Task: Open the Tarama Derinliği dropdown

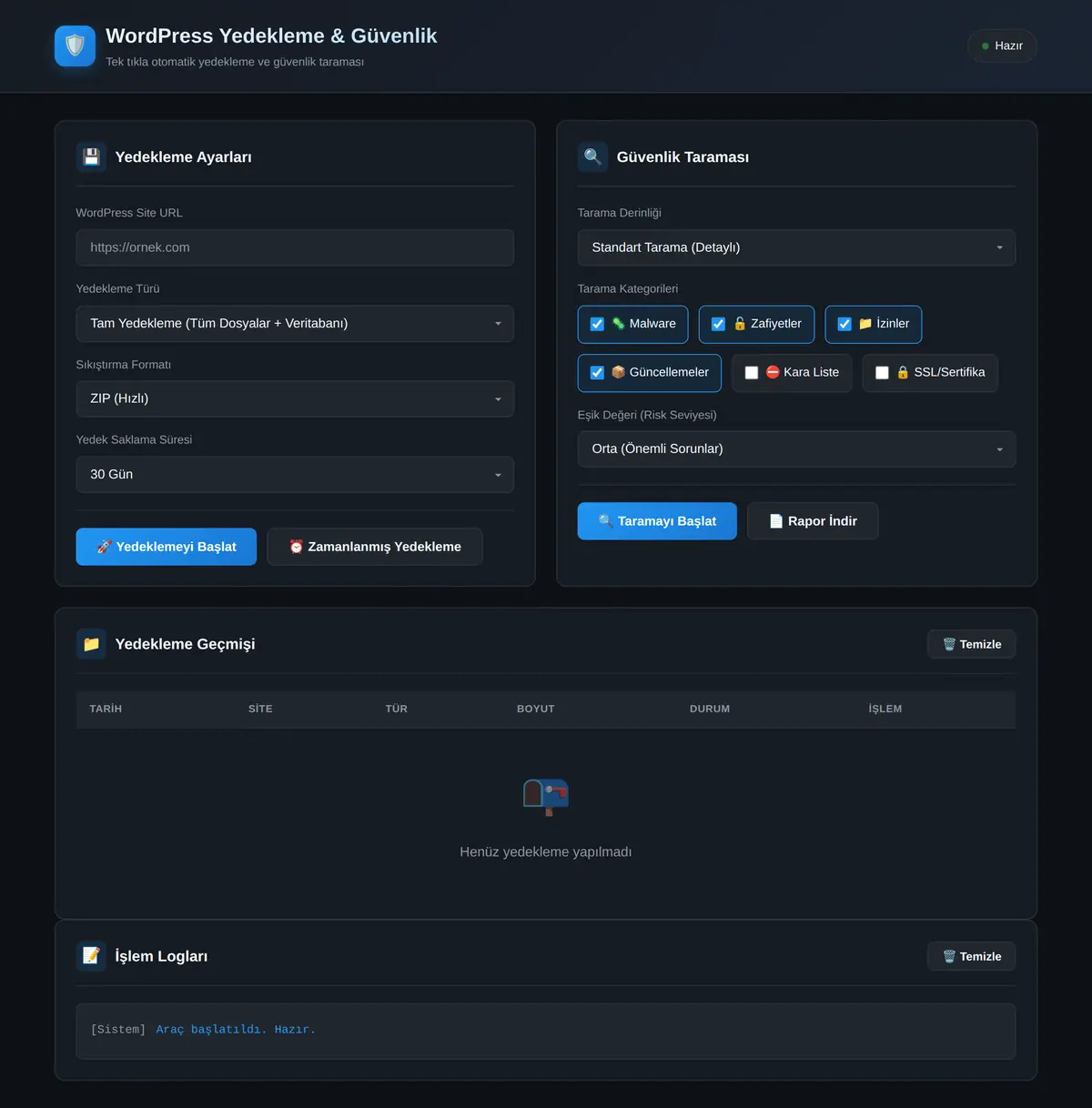Action: click(x=796, y=247)
